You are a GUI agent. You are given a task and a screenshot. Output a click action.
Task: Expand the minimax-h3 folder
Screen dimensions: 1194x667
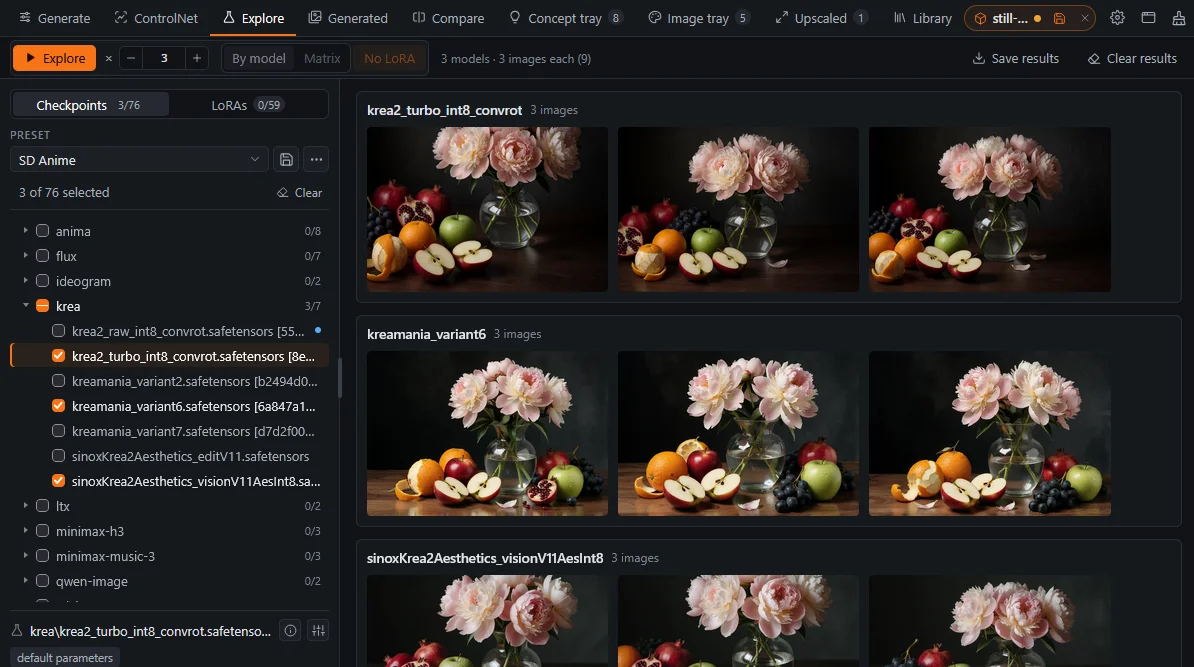coord(26,531)
